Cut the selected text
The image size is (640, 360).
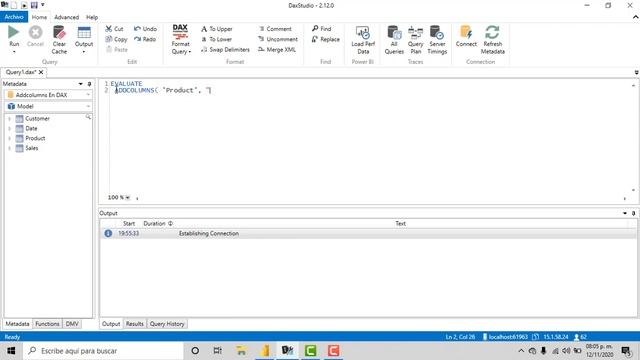click(114, 29)
